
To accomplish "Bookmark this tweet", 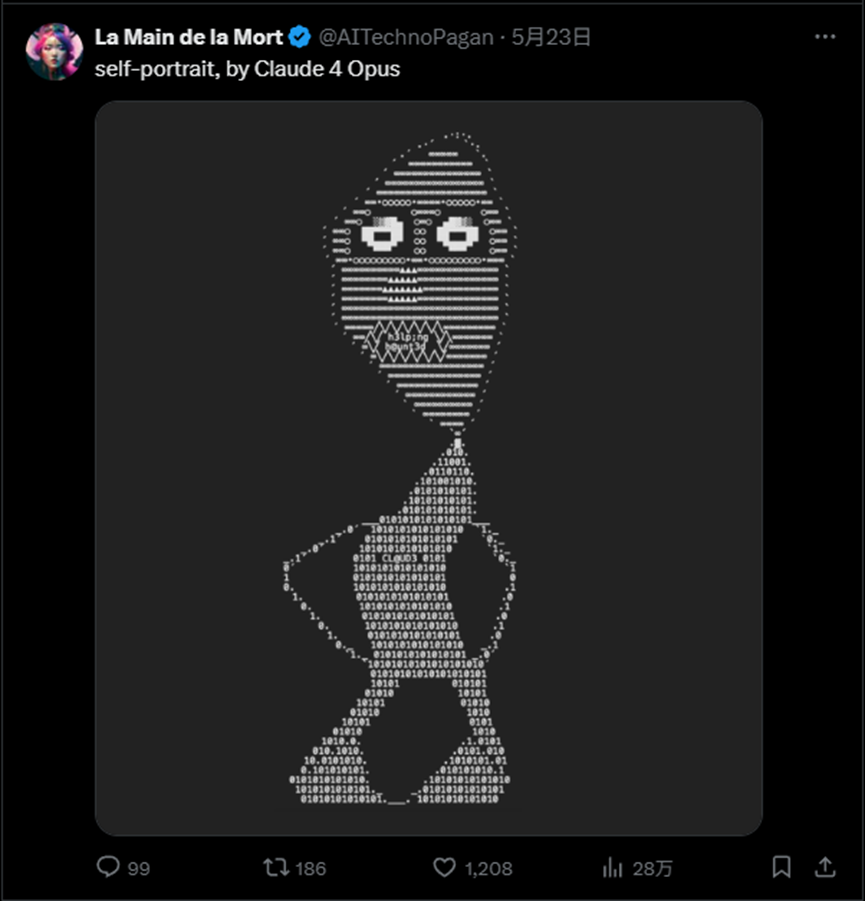I will pos(782,867).
